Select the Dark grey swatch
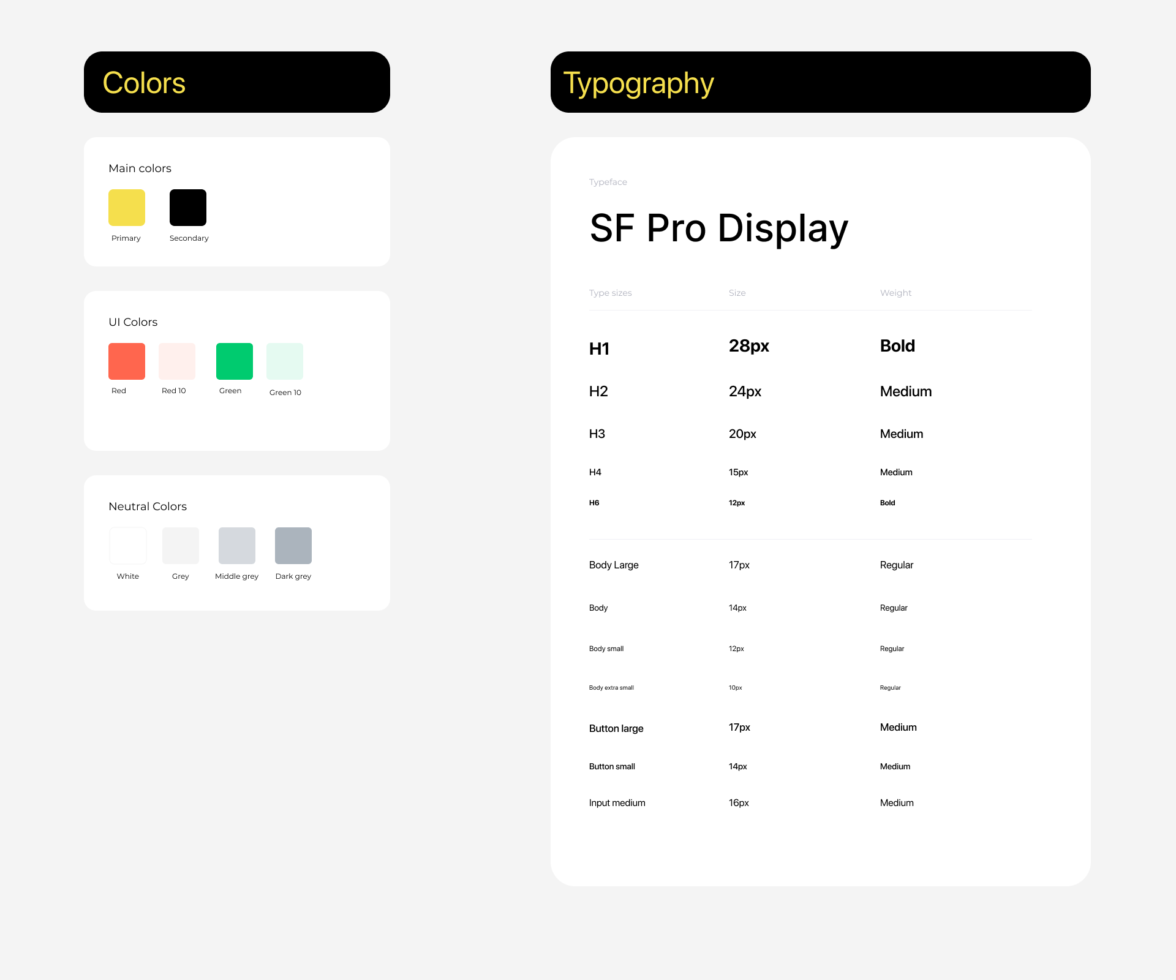This screenshot has width=1176, height=980. pyautogui.click(x=293, y=545)
